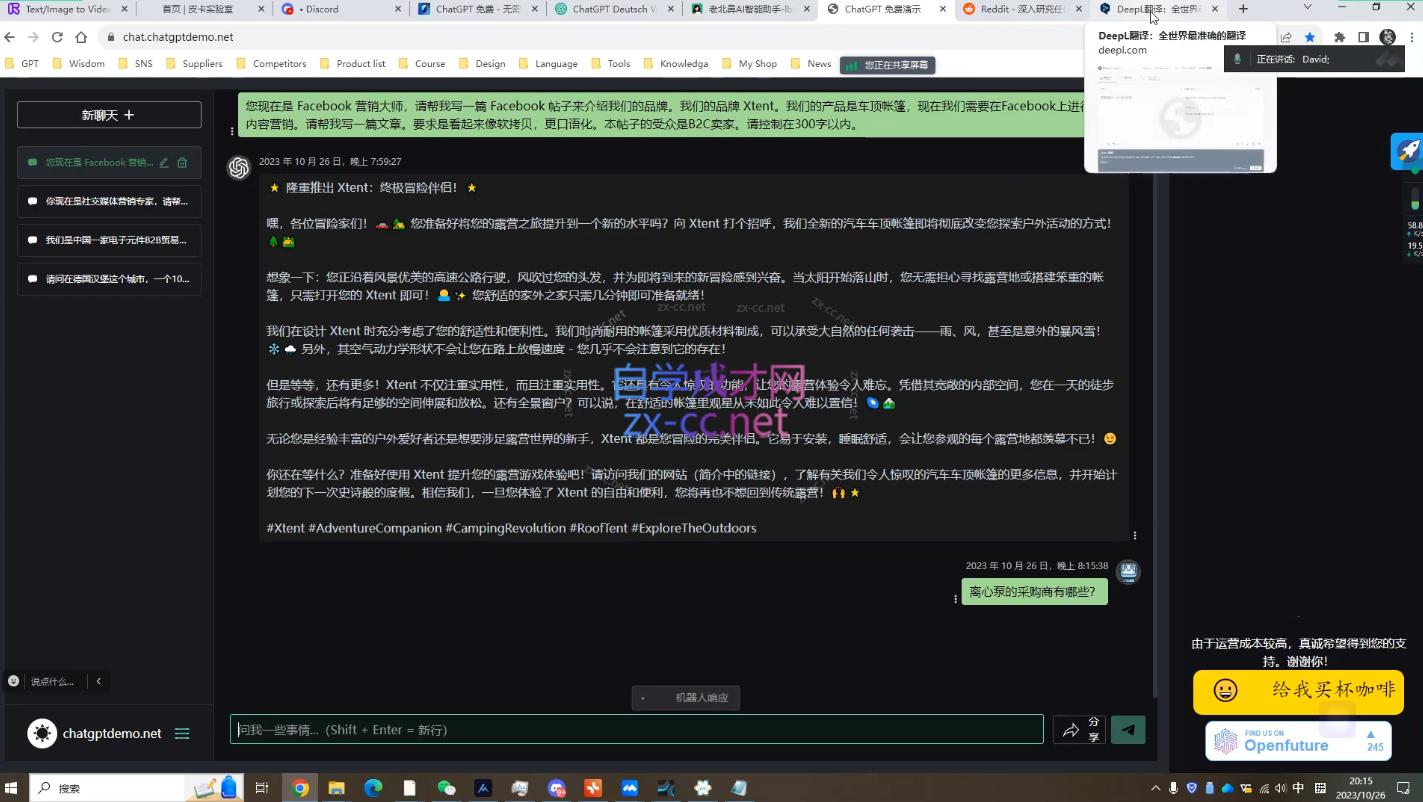Click the blue rocket icon at right edge

pyautogui.click(x=1407, y=151)
